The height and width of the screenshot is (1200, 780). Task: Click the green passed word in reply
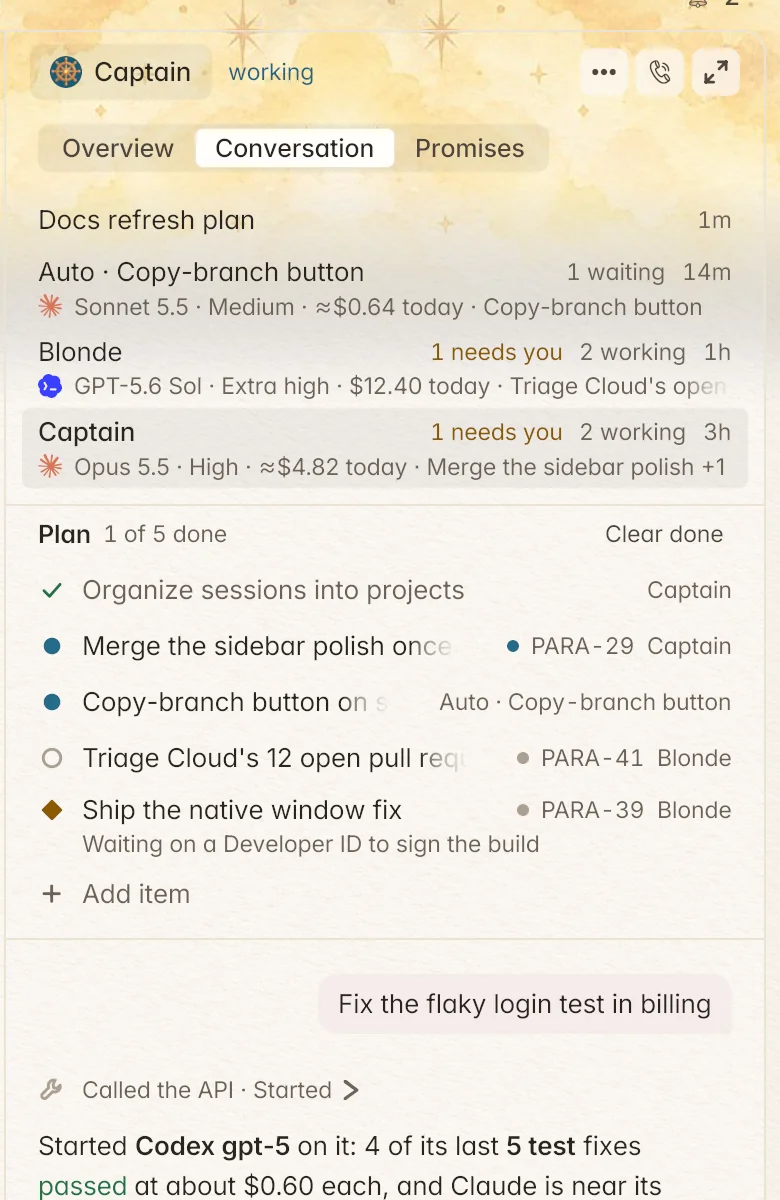[82, 1186]
